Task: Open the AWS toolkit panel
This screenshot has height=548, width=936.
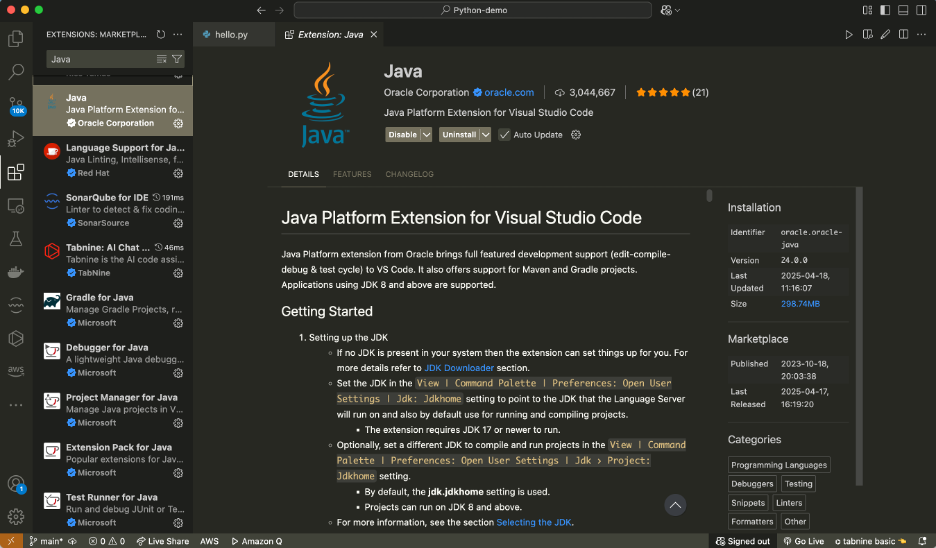Action: 16,371
